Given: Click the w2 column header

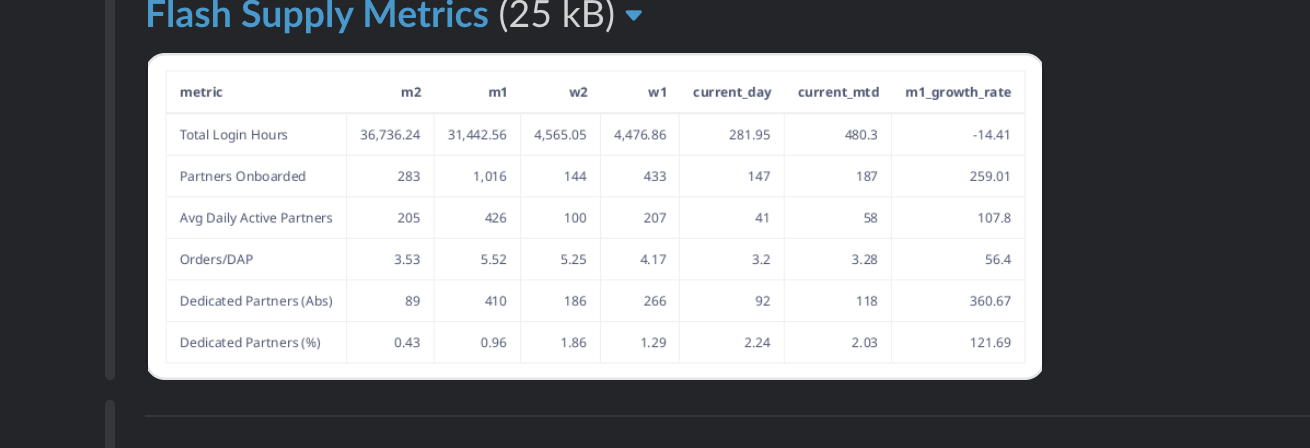Looking at the screenshot, I should tap(578, 92).
